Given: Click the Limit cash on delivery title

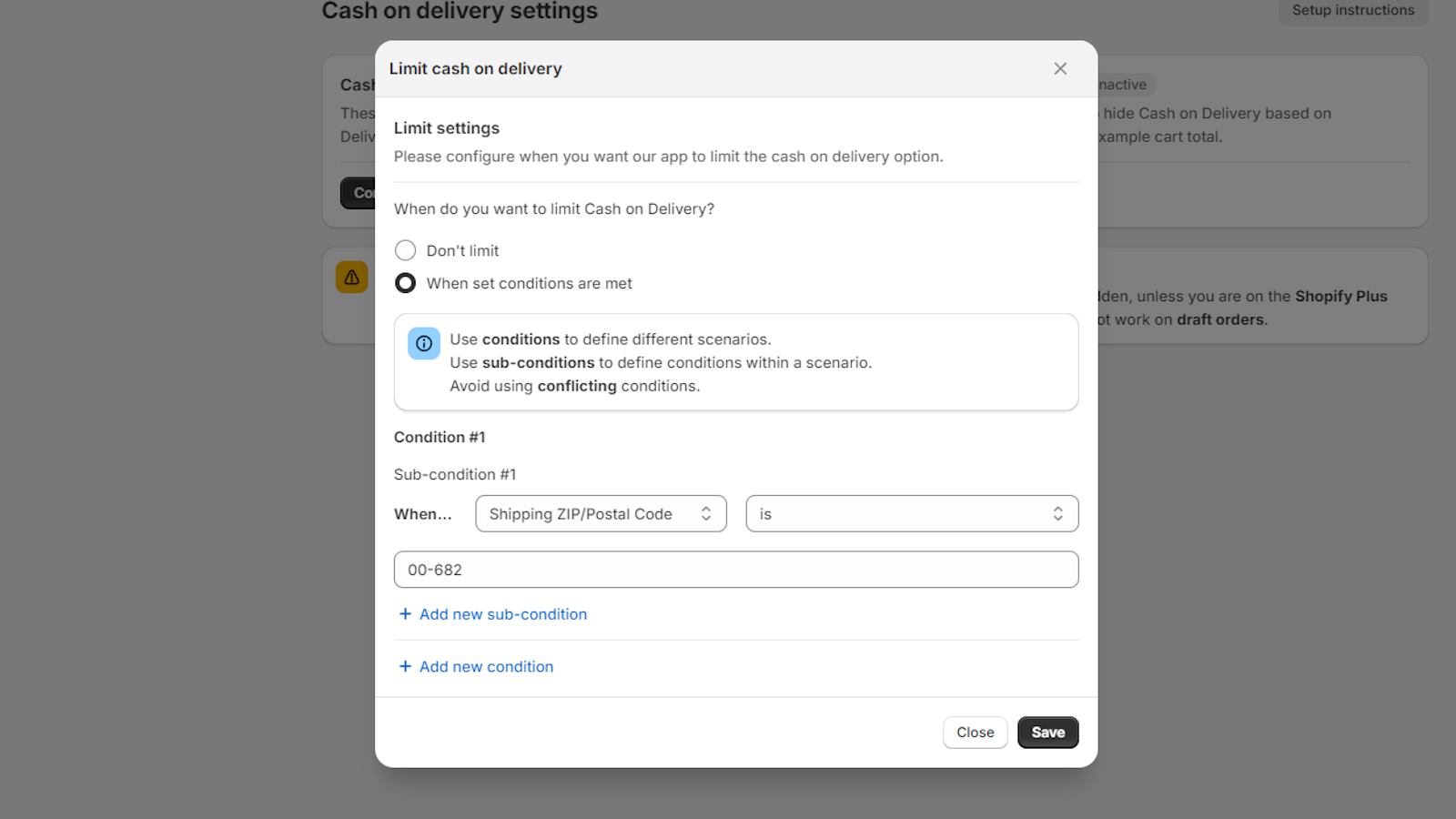Looking at the screenshot, I should coord(476,69).
